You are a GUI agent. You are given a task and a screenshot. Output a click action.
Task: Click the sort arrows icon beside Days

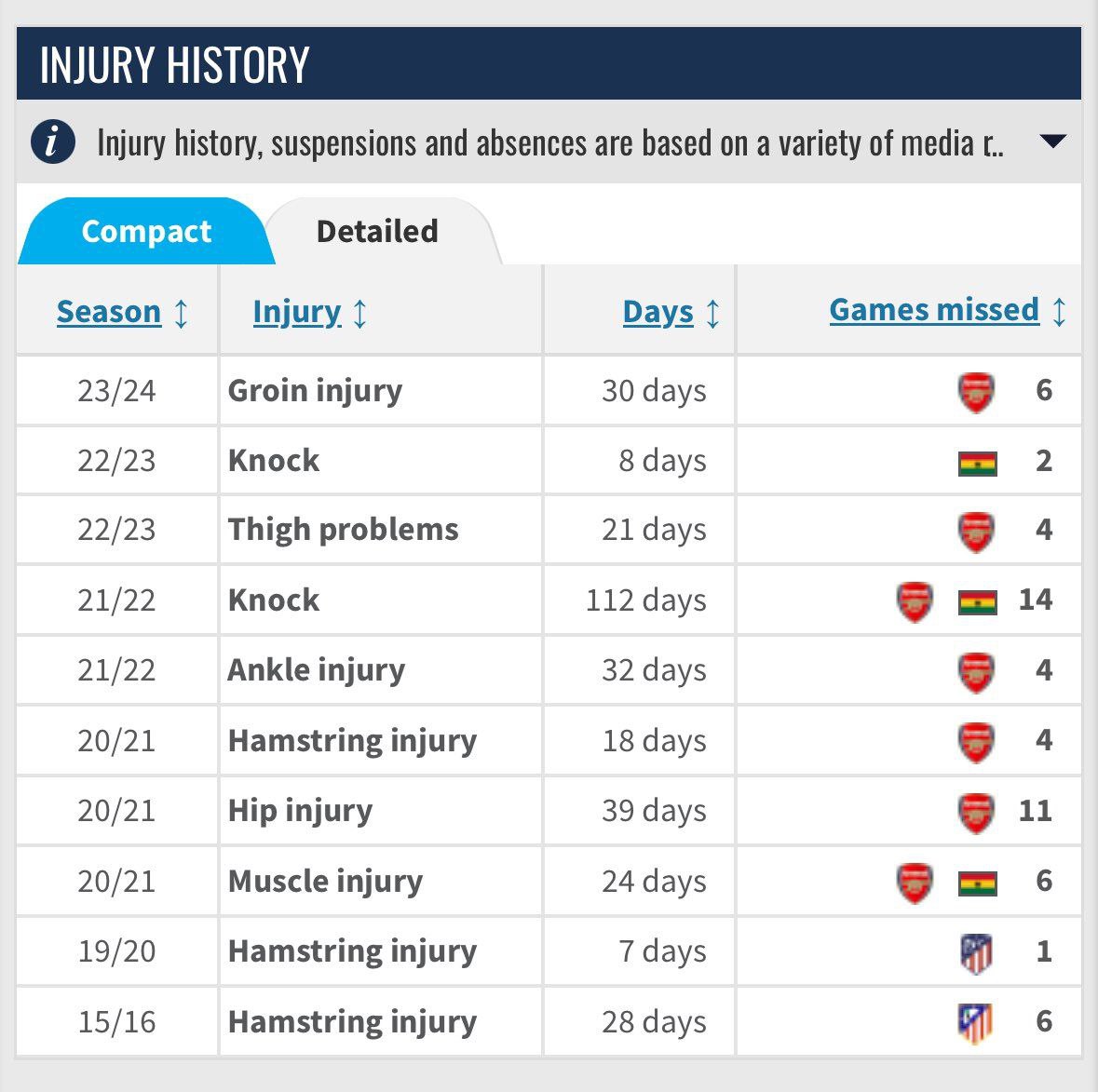(x=712, y=313)
